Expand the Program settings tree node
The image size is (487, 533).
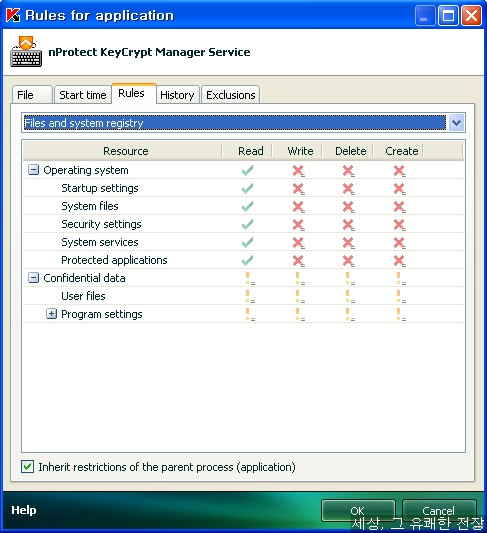pyautogui.click(x=51, y=314)
